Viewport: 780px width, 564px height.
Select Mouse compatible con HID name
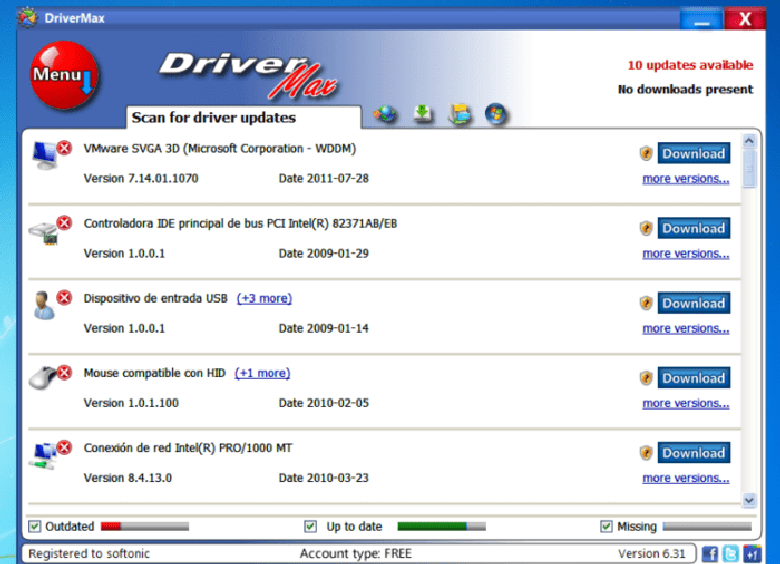click(154, 373)
